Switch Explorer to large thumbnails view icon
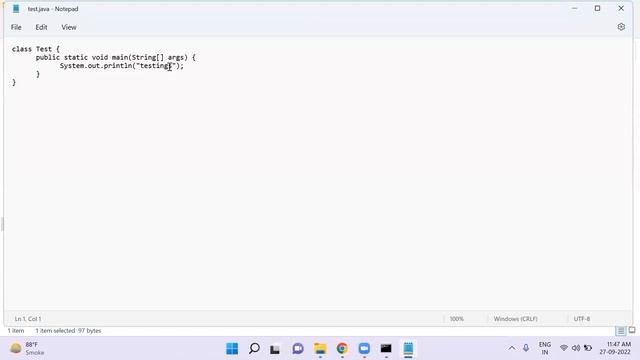 pyautogui.click(x=632, y=330)
